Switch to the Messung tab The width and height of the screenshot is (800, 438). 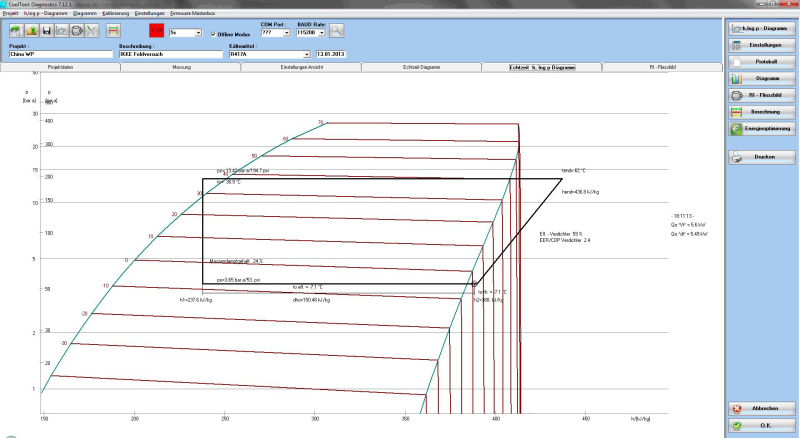[181, 67]
